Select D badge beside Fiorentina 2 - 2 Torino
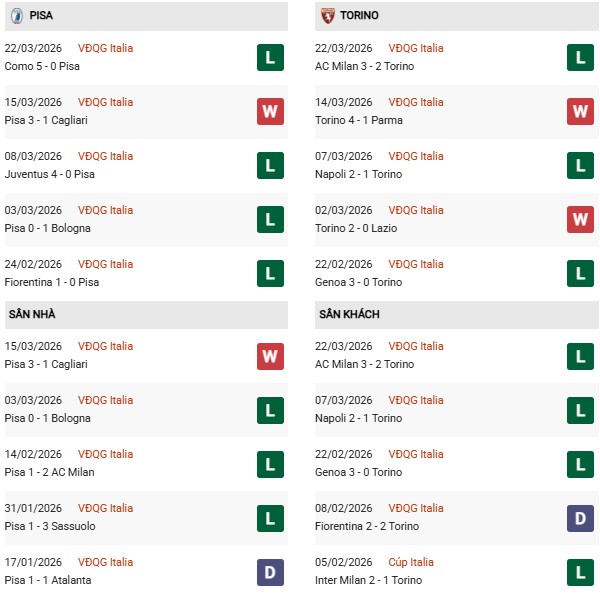The width and height of the screenshot is (600, 594). pos(580,517)
